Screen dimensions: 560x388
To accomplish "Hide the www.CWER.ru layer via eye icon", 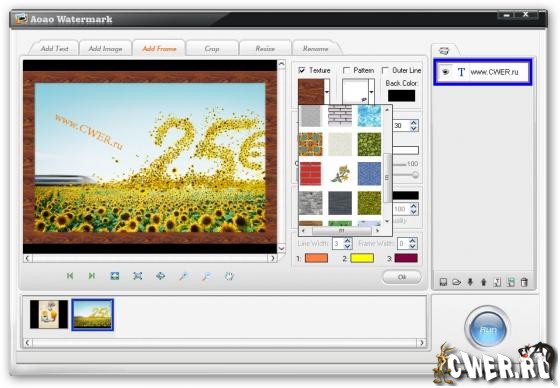I will 445,72.
